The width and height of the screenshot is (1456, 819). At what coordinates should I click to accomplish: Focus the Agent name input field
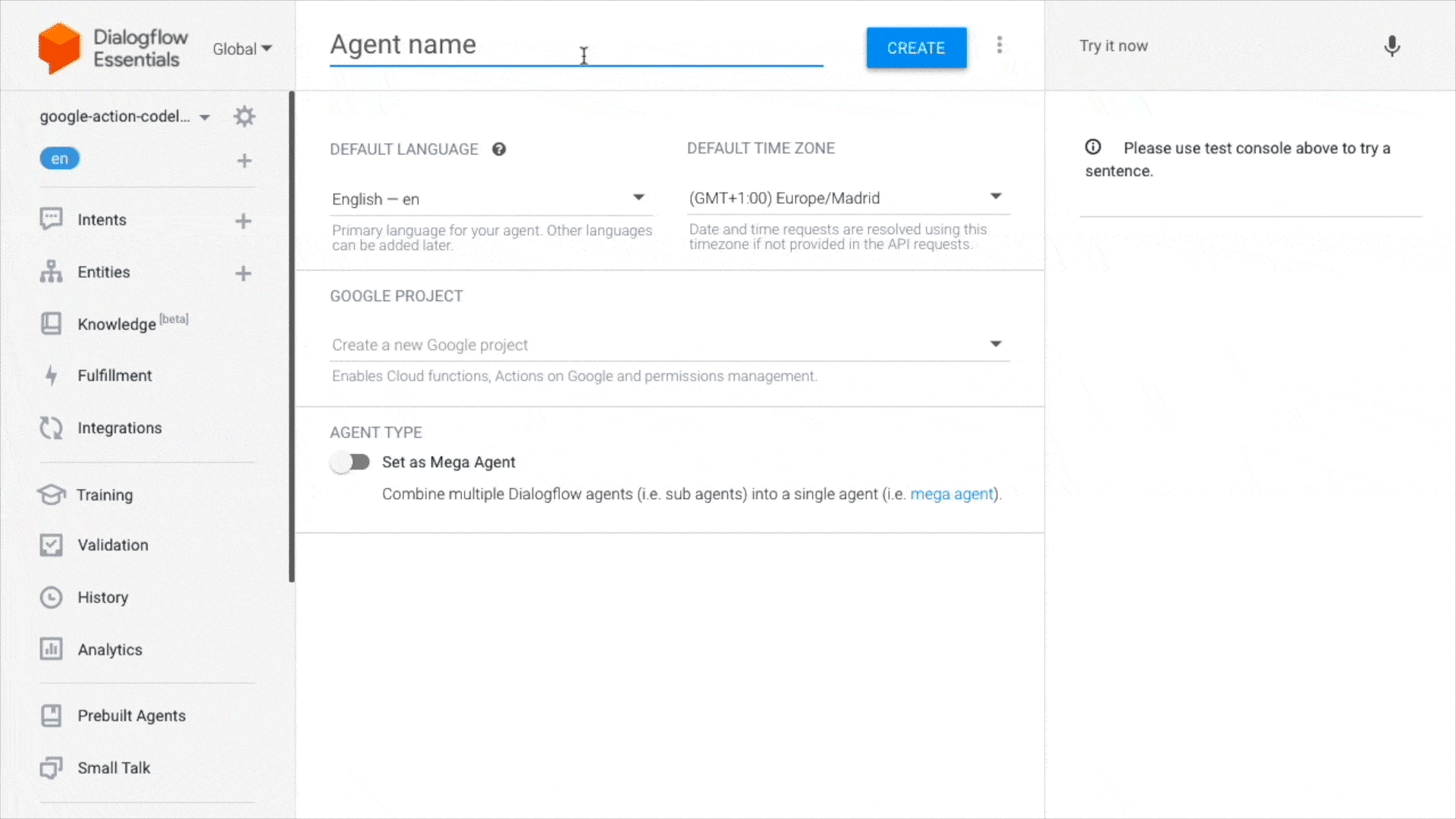[x=576, y=45]
